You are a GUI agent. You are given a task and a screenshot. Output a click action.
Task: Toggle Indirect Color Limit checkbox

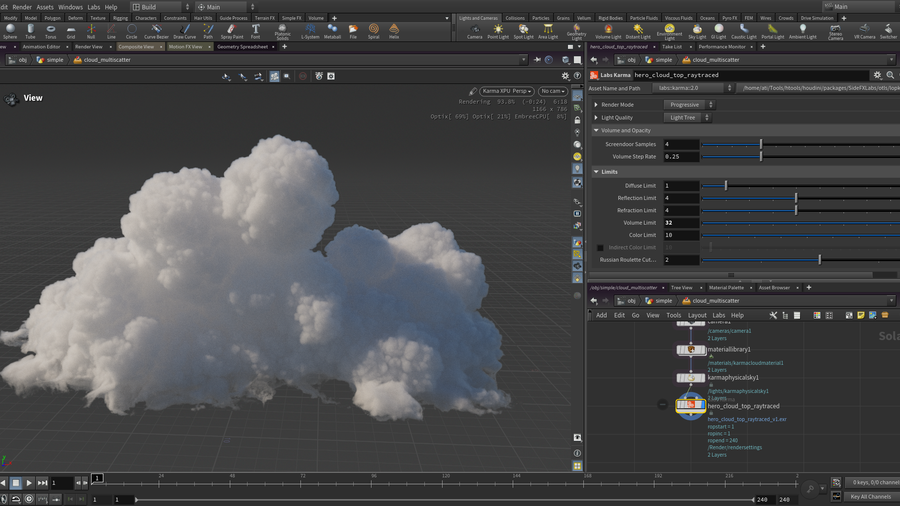pyautogui.click(x=600, y=248)
